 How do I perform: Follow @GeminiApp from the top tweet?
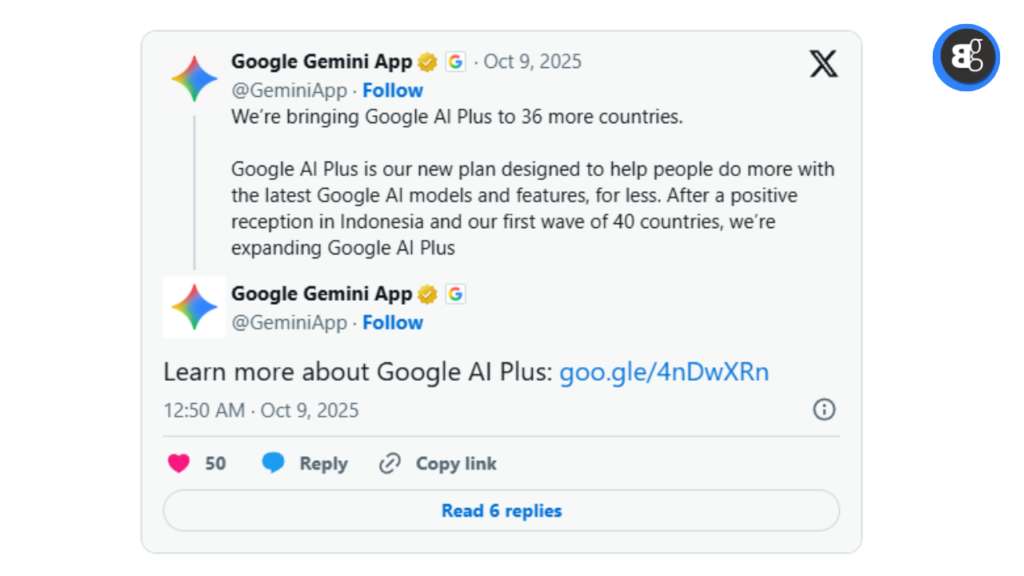pos(392,90)
